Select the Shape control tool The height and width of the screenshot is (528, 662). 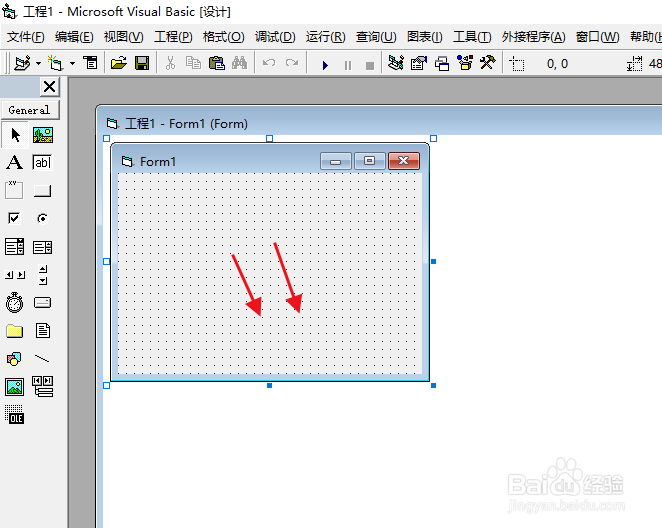coord(14,359)
